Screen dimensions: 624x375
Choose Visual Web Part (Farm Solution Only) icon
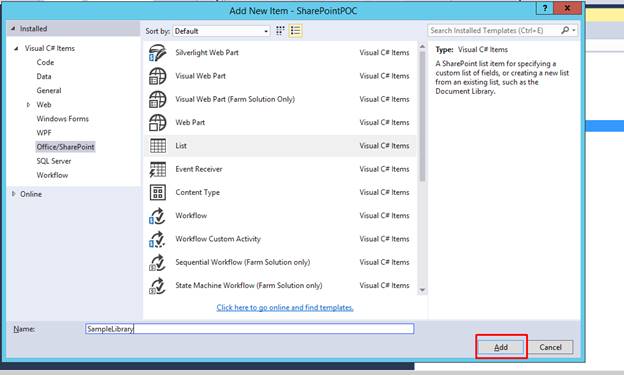[x=158, y=99]
